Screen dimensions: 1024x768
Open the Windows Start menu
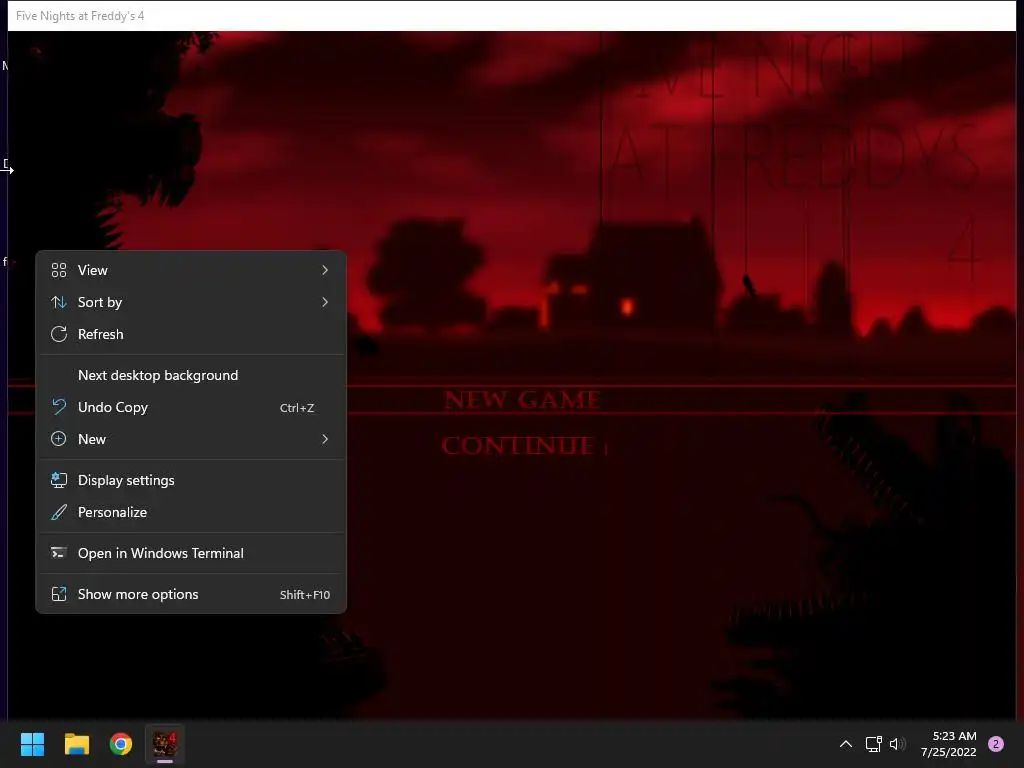pos(32,744)
